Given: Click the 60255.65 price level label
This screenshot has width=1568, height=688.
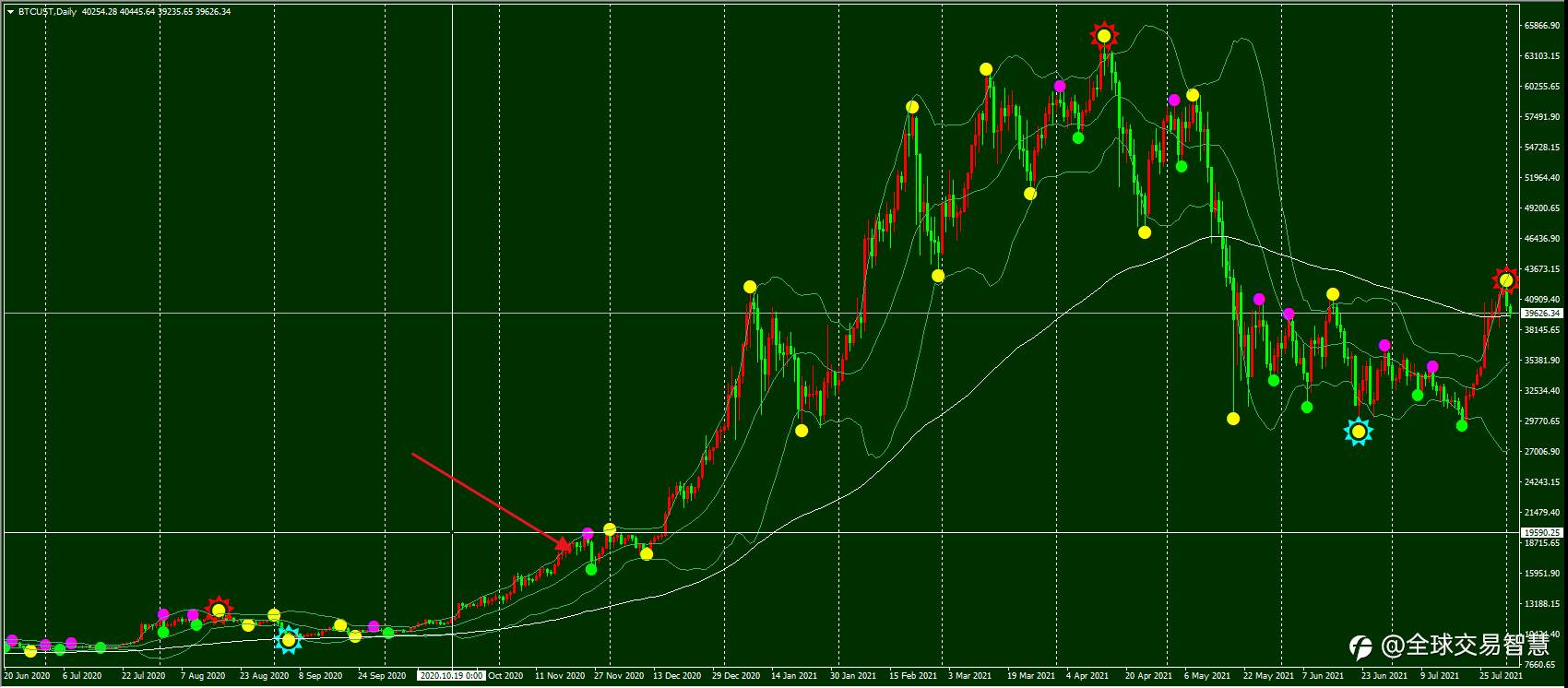Looking at the screenshot, I should tap(1541, 87).
